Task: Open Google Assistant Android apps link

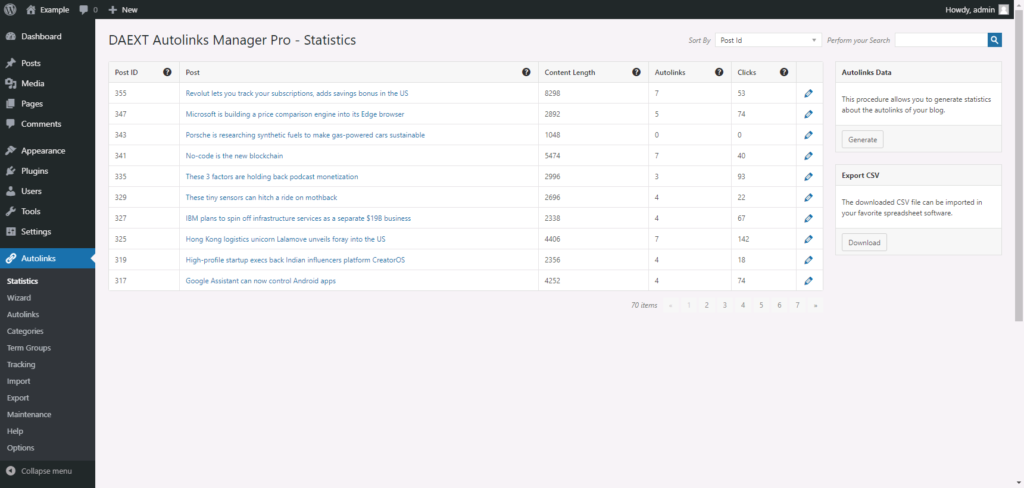Action: (261, 281)
